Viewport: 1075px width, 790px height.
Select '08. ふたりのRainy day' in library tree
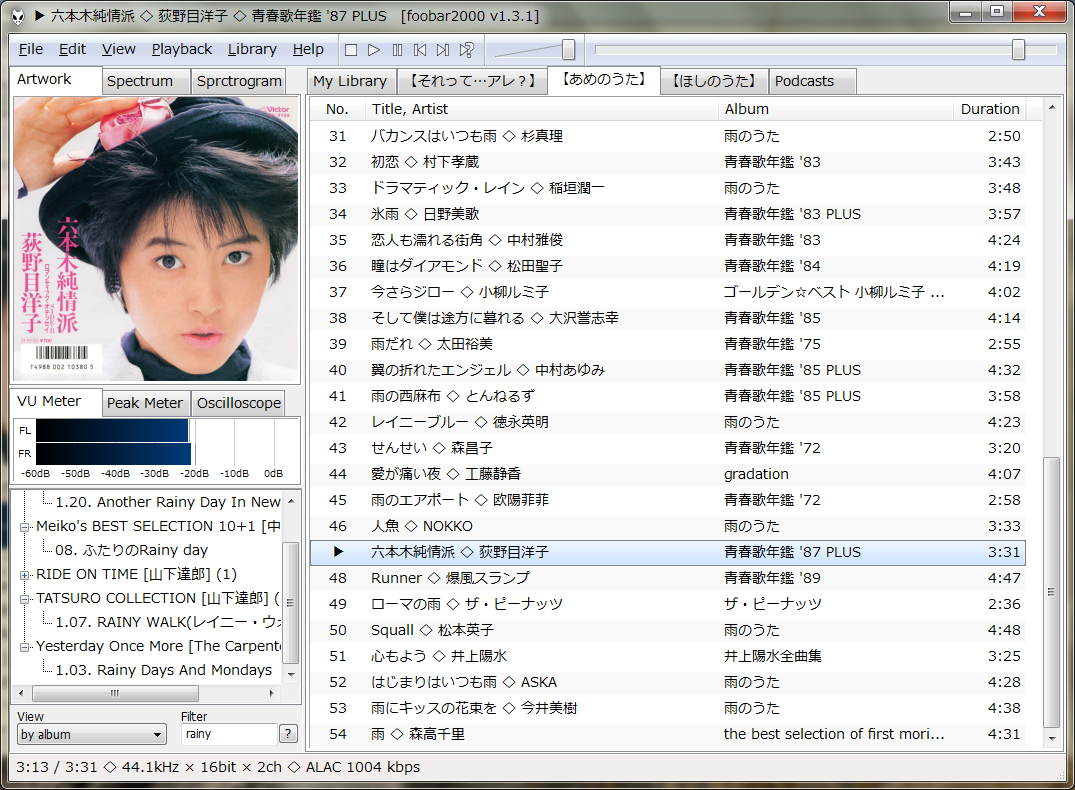tap(132, 550)
